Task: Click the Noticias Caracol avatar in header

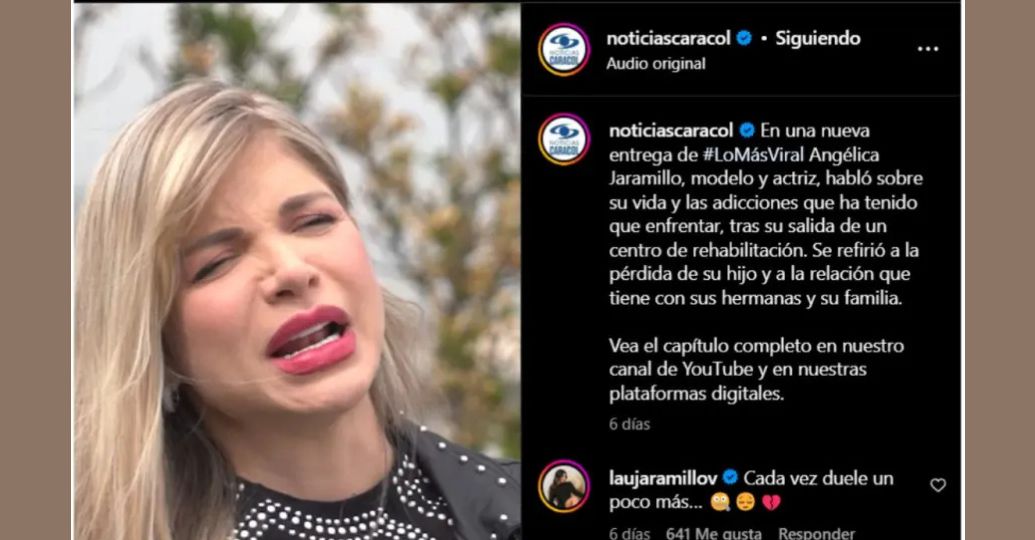Action: tap(564, 50)
